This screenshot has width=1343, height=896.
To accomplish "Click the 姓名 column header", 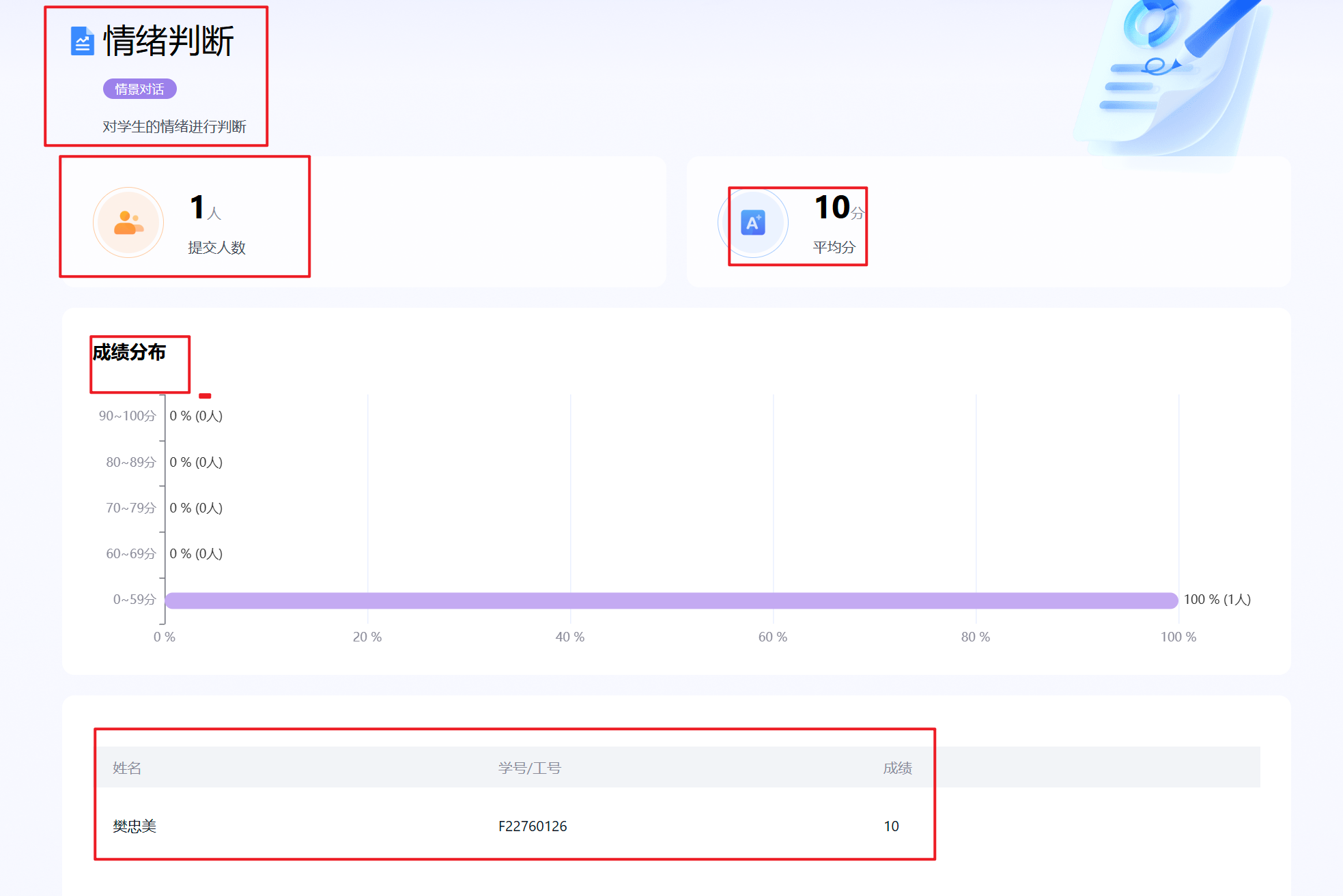I will (x=127, y=768).
